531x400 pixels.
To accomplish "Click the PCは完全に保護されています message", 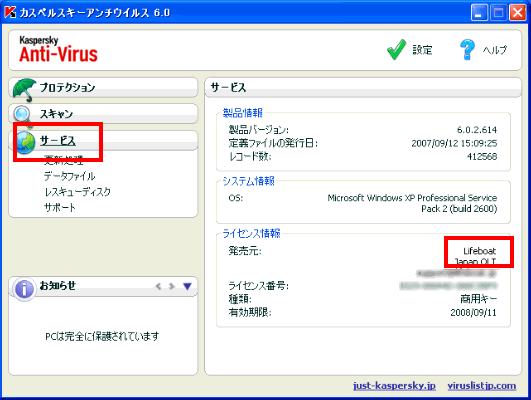I will pyautogui.click(x=102, y=336).
